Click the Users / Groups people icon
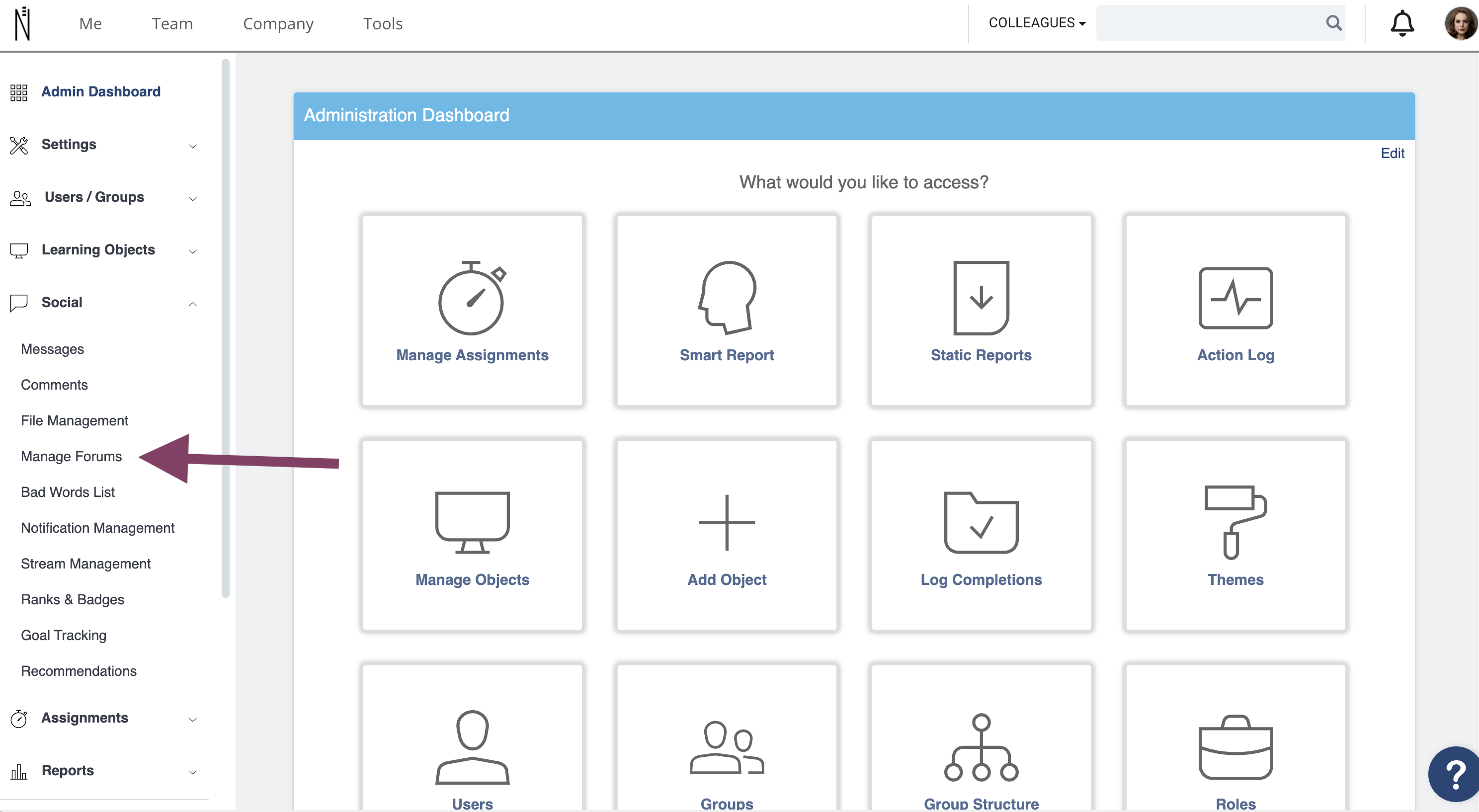 point(20,198)
